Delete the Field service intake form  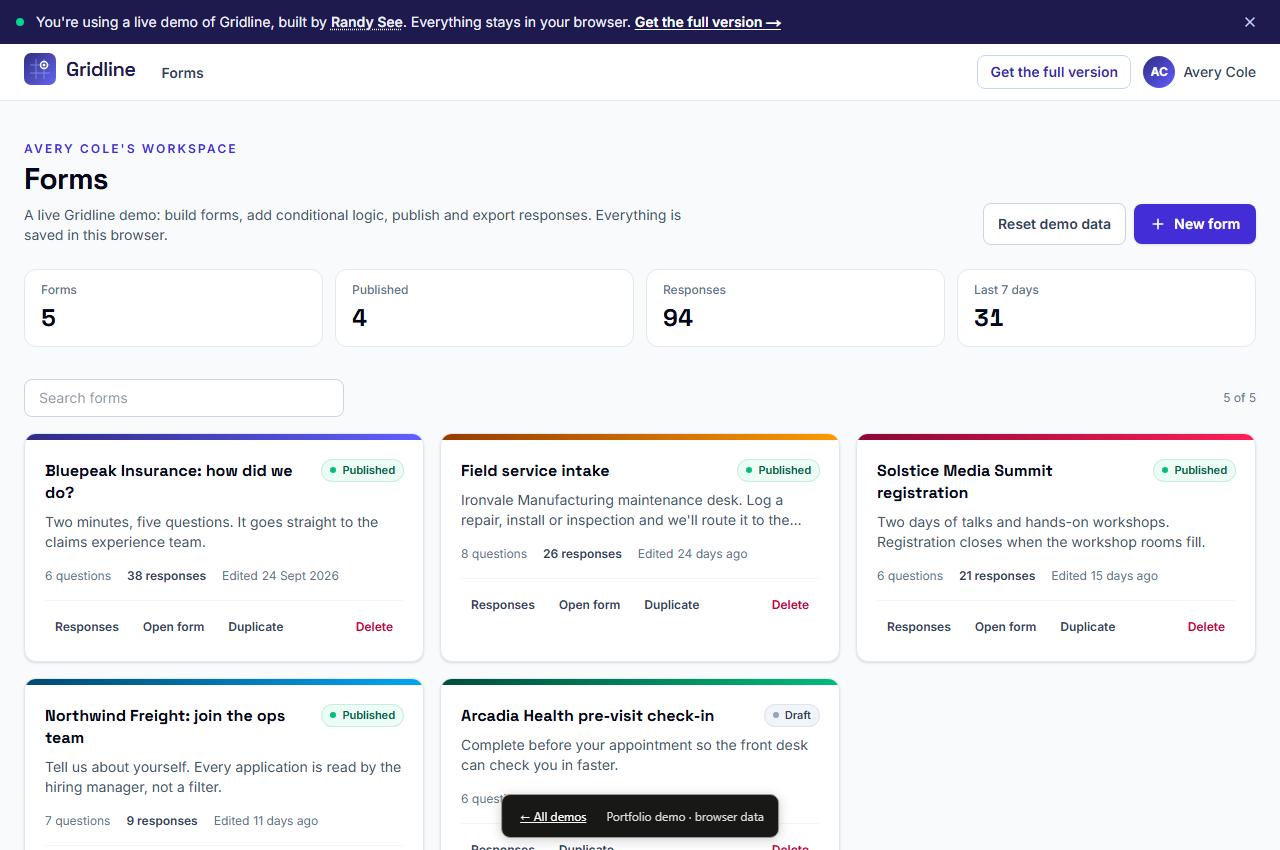790,605
